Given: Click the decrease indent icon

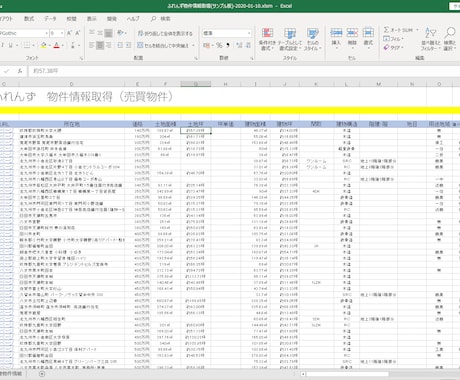Looking at the screenshot, I should click(x=120, y=45).
